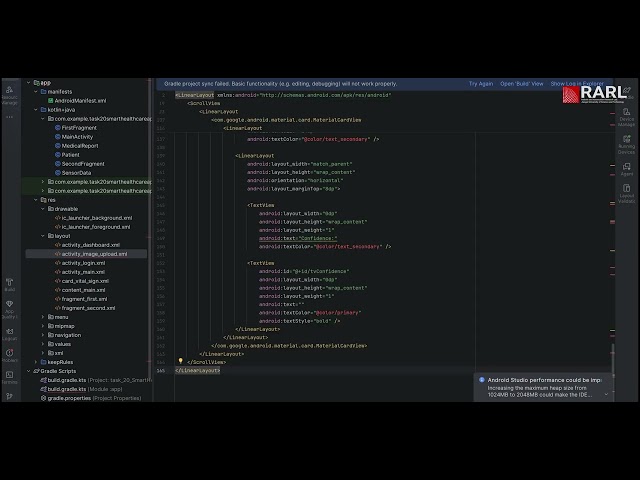
Task: Open the MedicalReport class
Action: [x=80, y=146]
